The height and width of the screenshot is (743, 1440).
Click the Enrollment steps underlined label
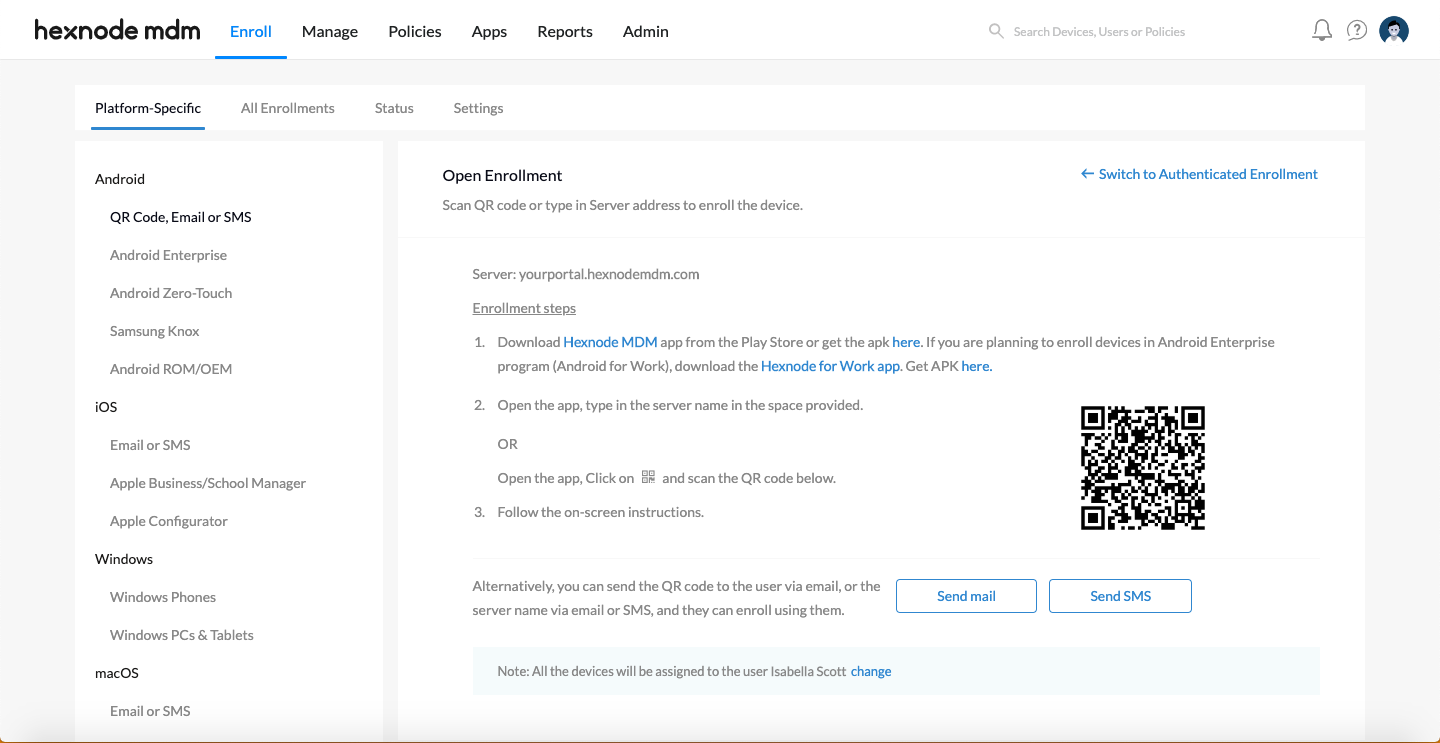524,308
